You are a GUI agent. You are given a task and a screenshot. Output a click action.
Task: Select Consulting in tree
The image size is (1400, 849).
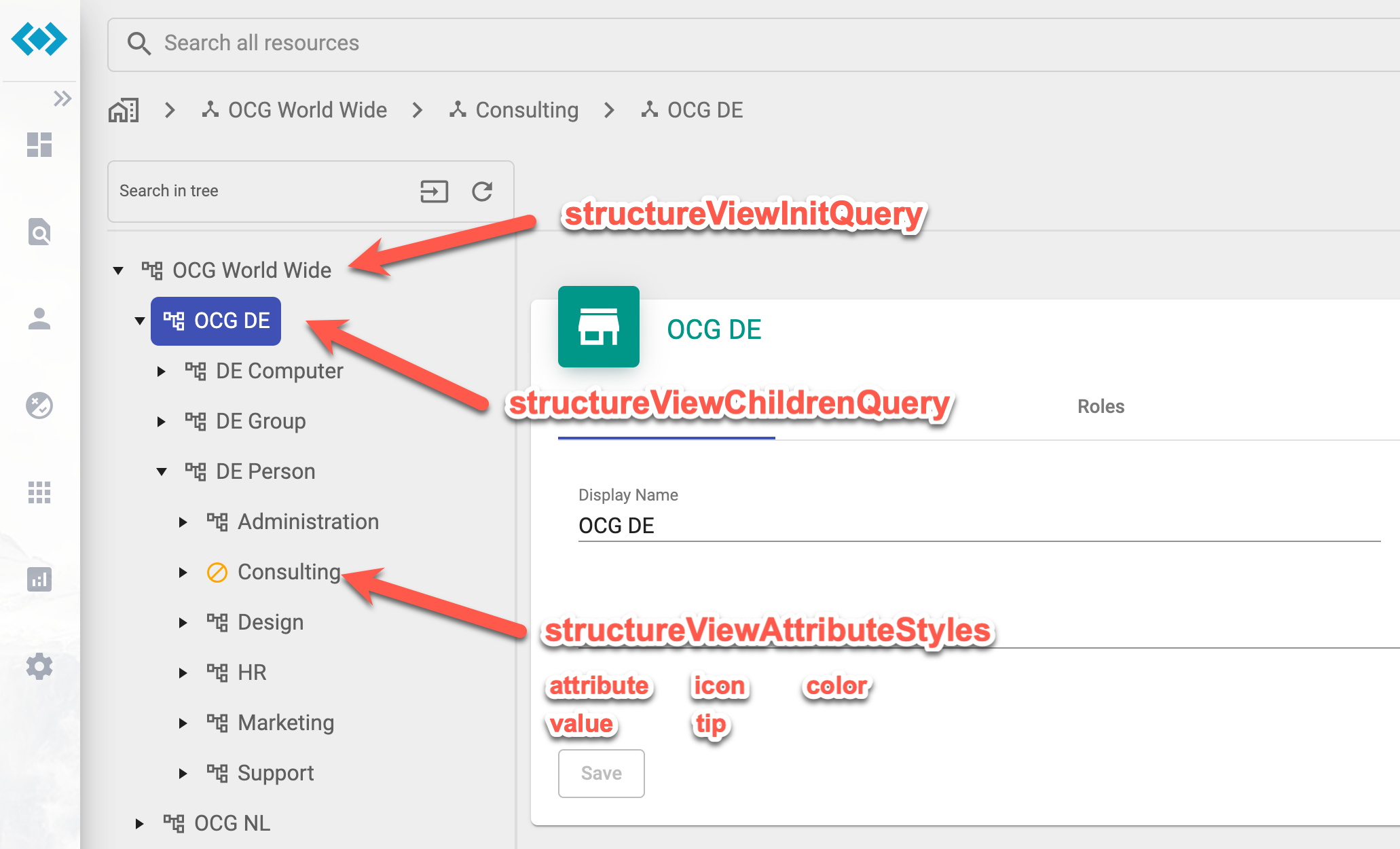click(289, 572)
